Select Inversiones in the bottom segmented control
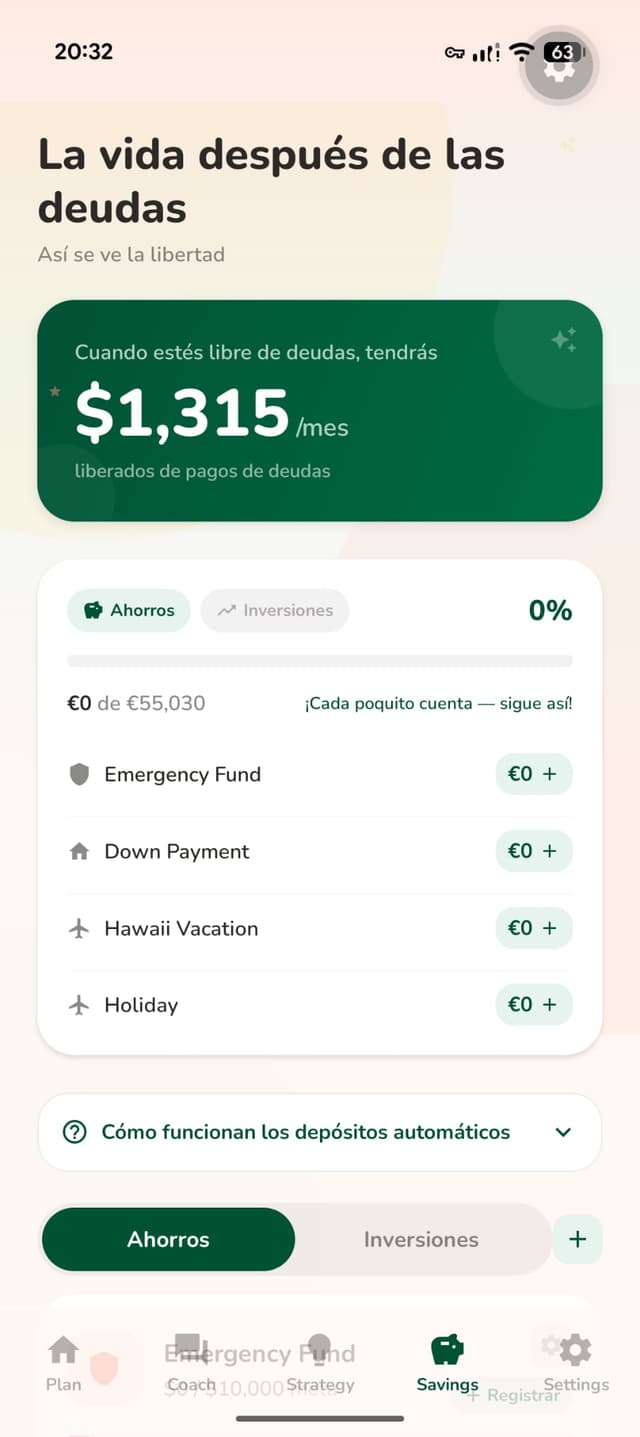 (x=421, y=1239)
